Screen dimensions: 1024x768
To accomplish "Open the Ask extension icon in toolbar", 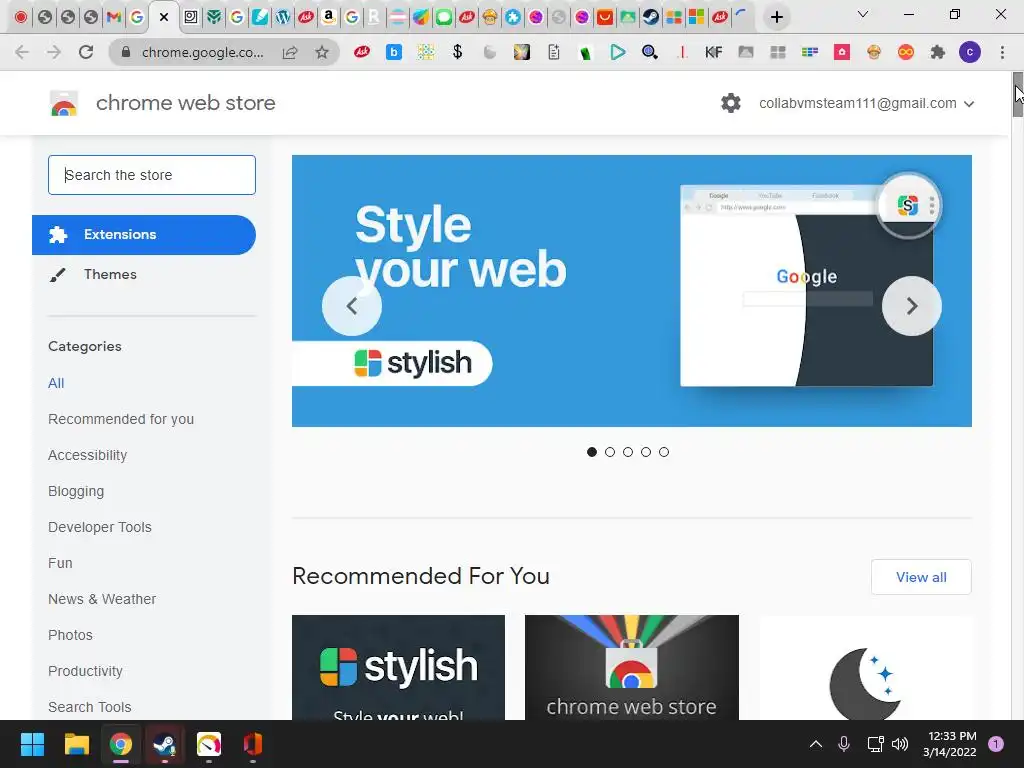I will click(x=362, y=52).
